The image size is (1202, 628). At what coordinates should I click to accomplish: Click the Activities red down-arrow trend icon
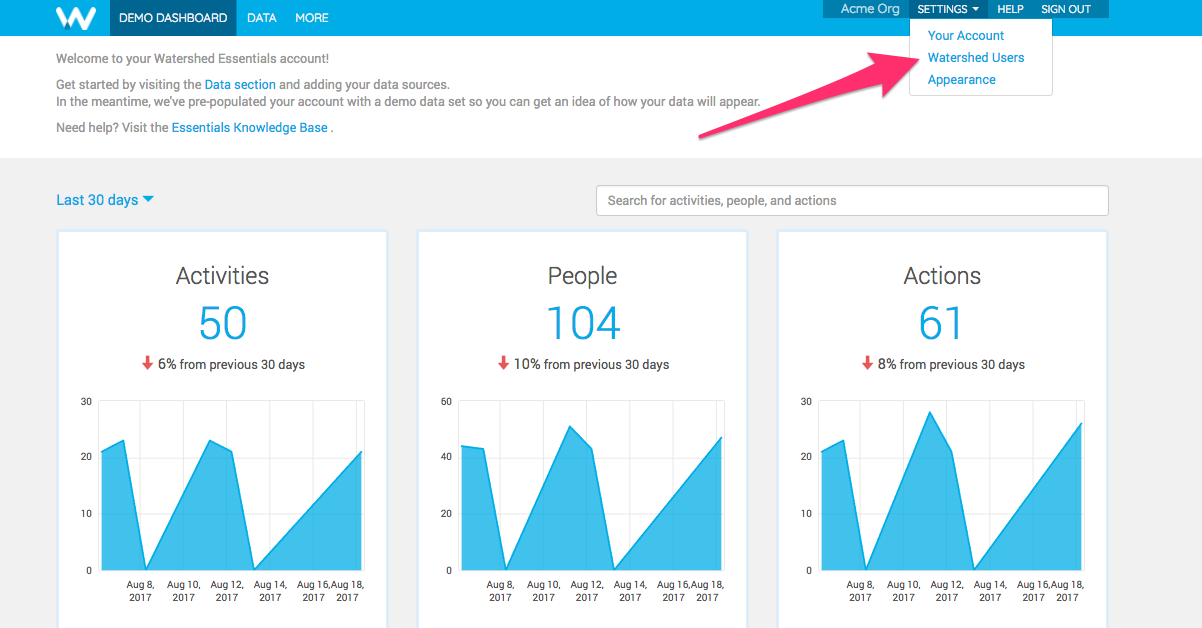(x=148, y=363)
